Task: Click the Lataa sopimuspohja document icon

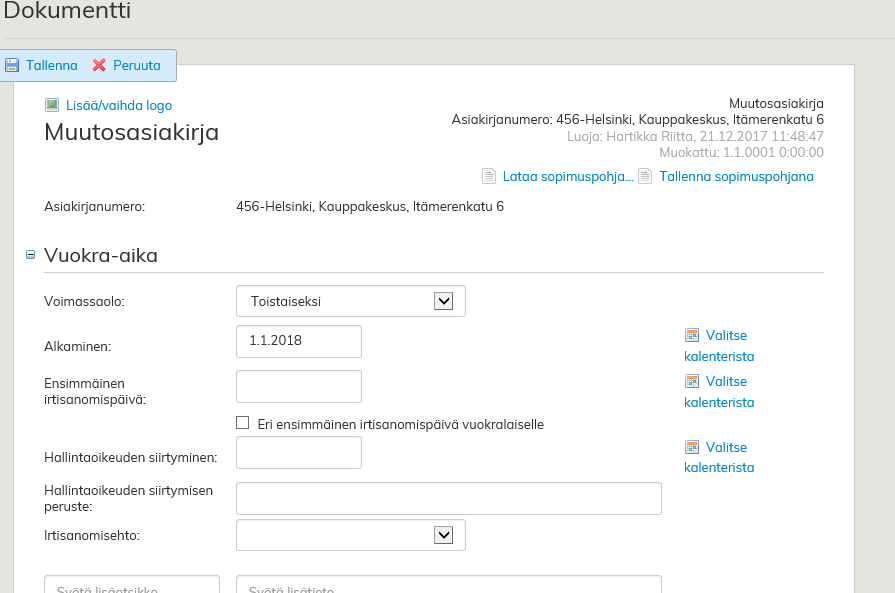Action: (489, 177)
